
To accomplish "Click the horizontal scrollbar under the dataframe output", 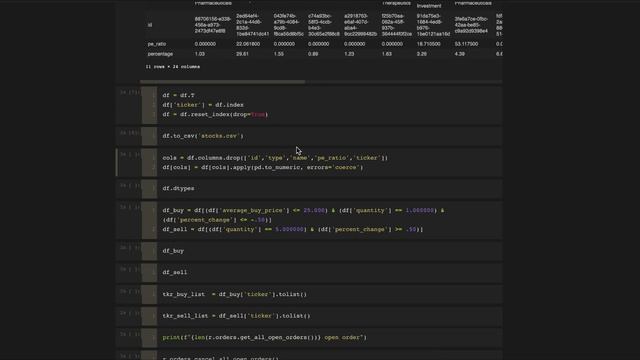I will click(x=222, y=82).
